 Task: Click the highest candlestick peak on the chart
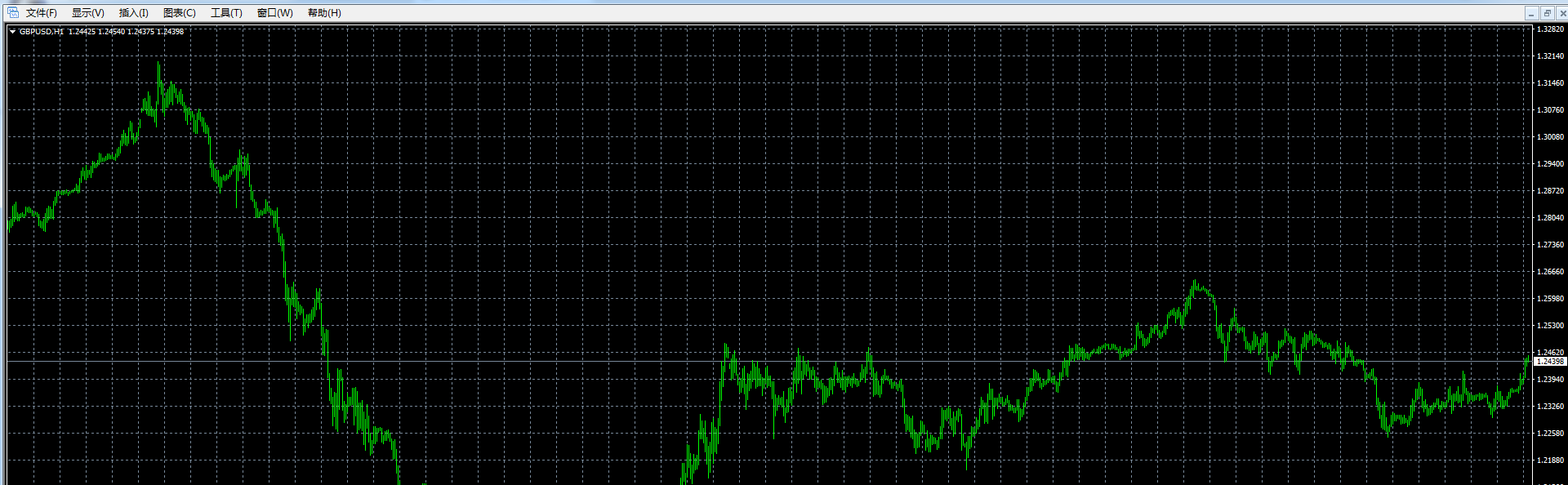[158, 65]
